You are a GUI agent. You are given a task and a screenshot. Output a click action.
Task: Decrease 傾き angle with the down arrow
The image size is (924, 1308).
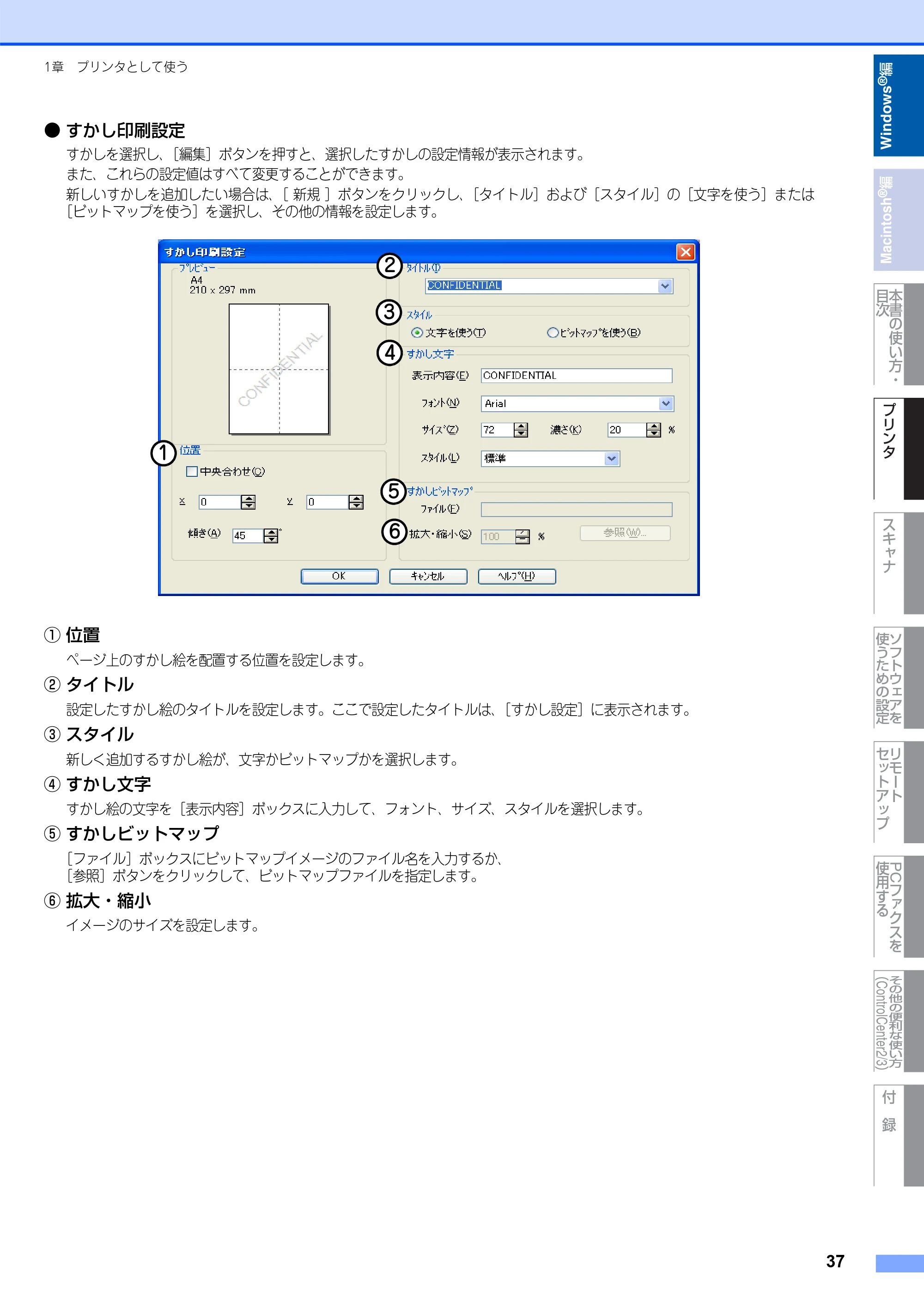[271, 540]
